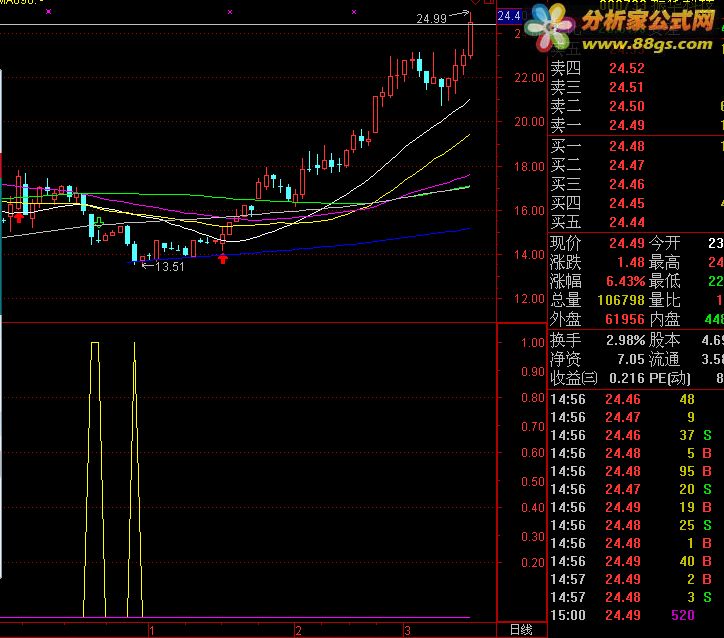
Task: Click the PE(动) label
Action: point(670,378)
